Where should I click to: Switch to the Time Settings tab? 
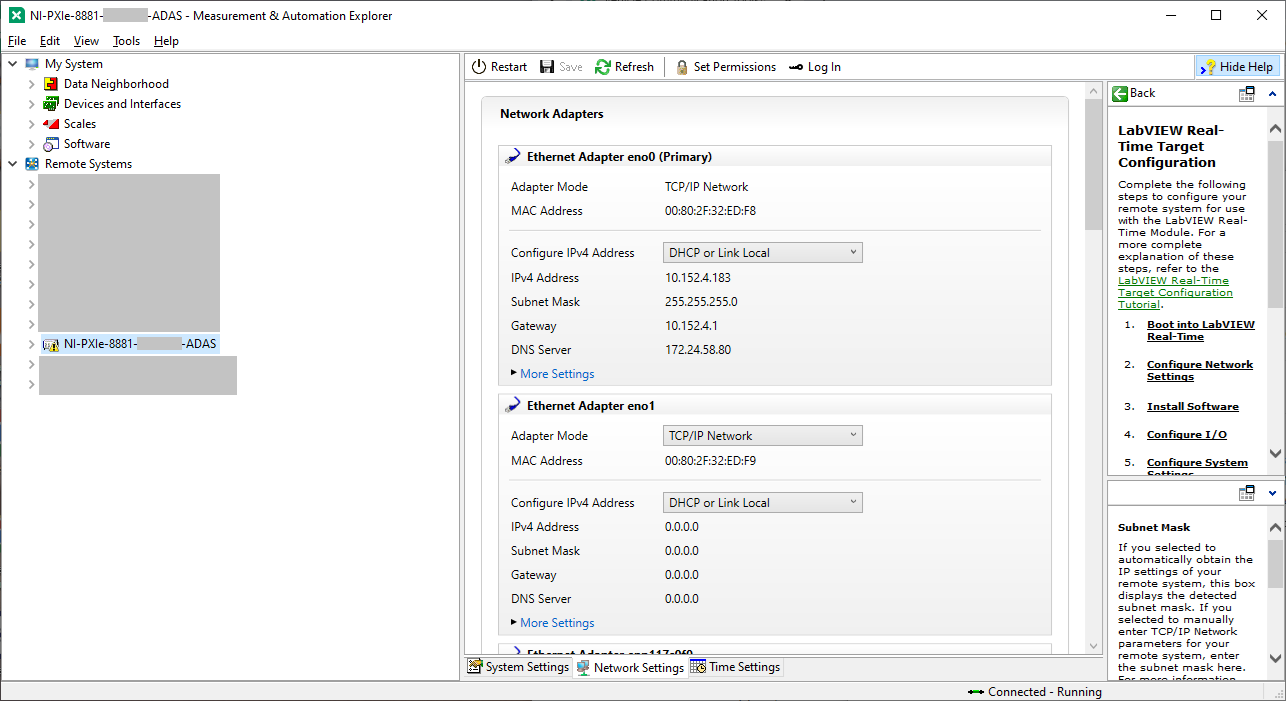(735, 667)
